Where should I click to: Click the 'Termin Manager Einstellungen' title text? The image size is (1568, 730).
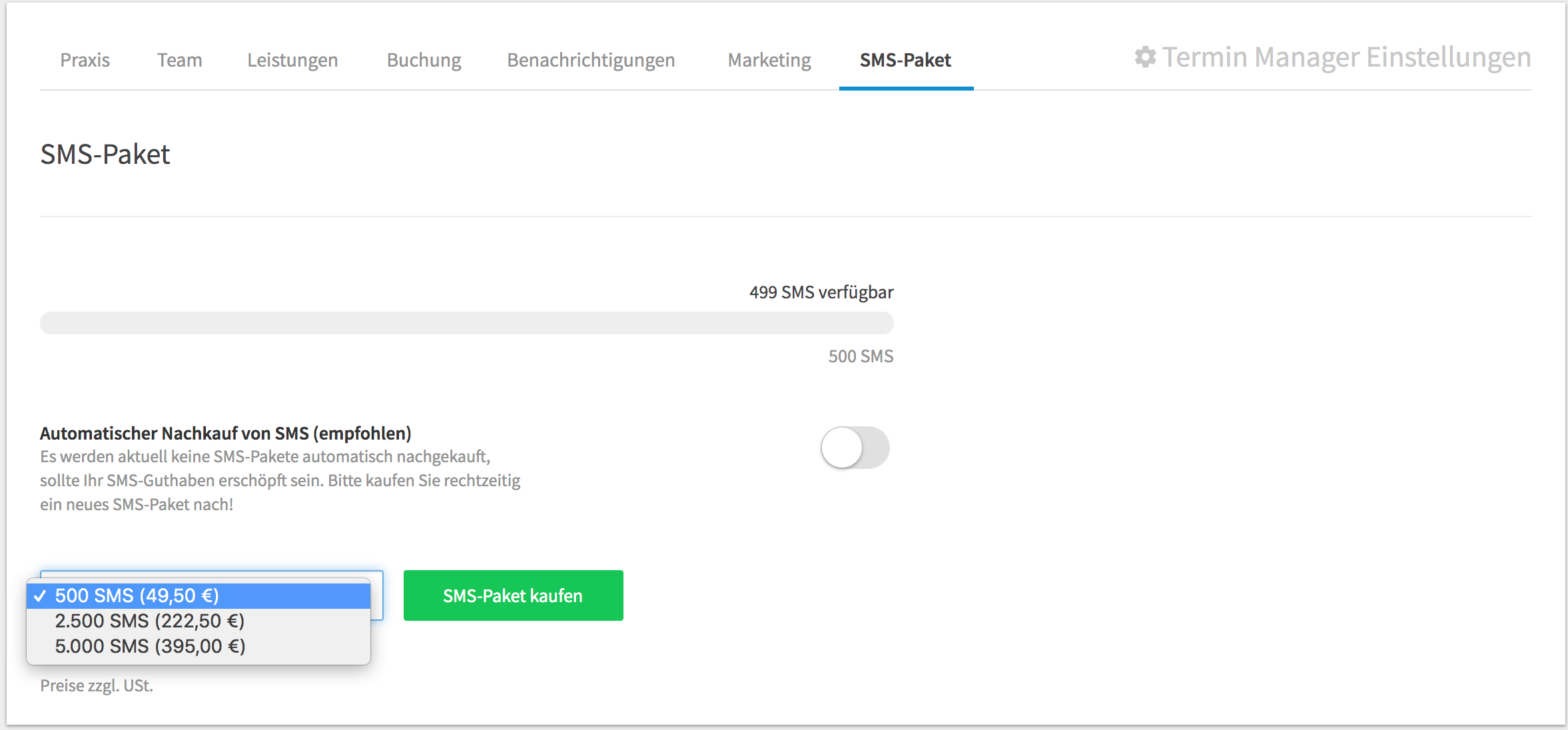pyautogui.click(x=1347, y=57)
